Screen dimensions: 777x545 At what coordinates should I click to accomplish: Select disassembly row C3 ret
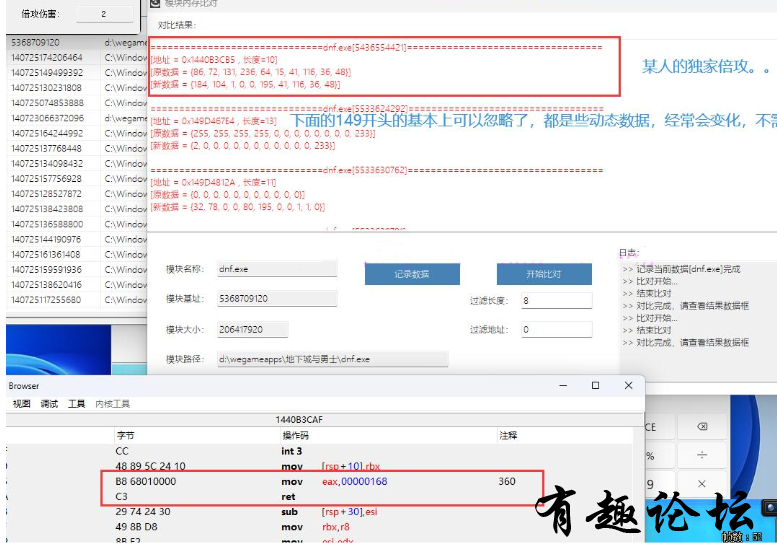pyautogui.click(x=320, y=496)
